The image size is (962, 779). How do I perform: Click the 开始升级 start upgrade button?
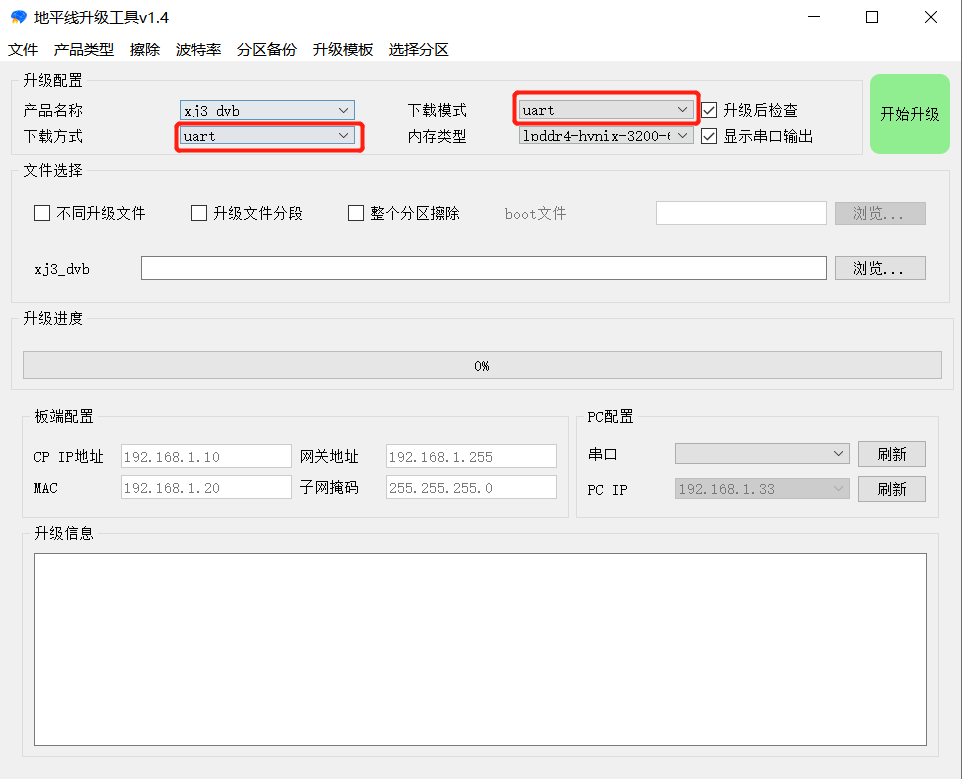(x=909, y=114)
